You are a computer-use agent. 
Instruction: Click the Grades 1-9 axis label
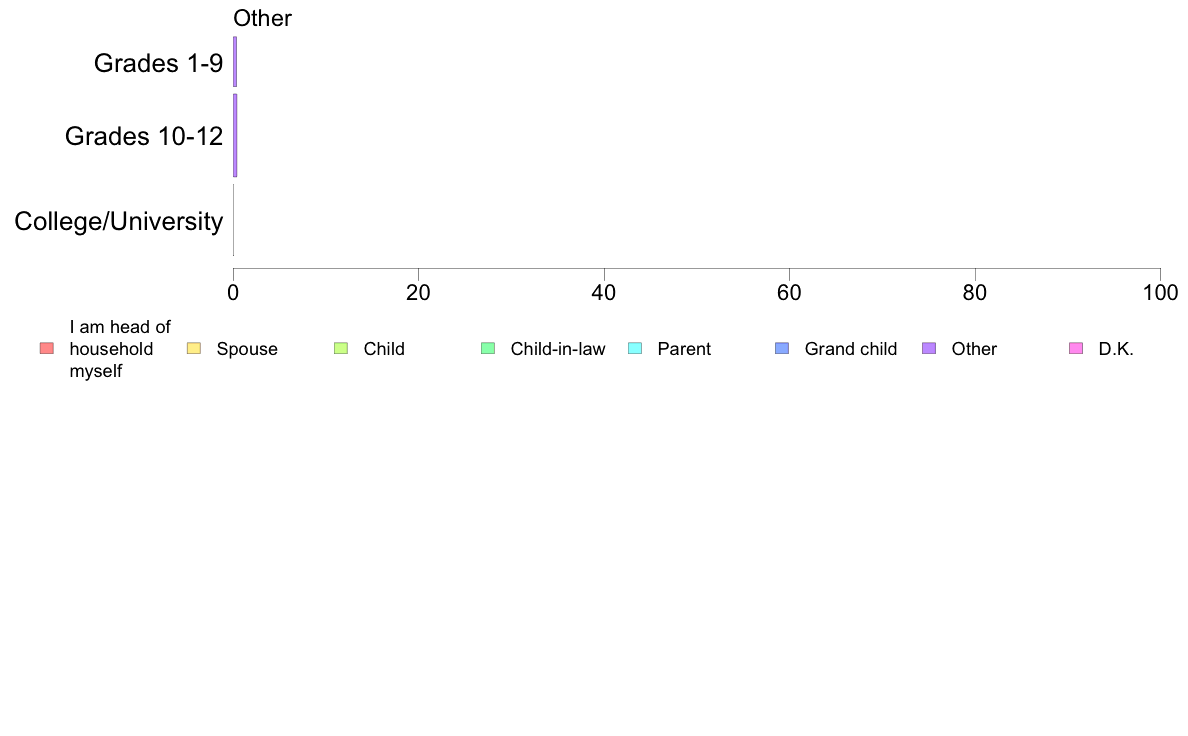point(158,63)
